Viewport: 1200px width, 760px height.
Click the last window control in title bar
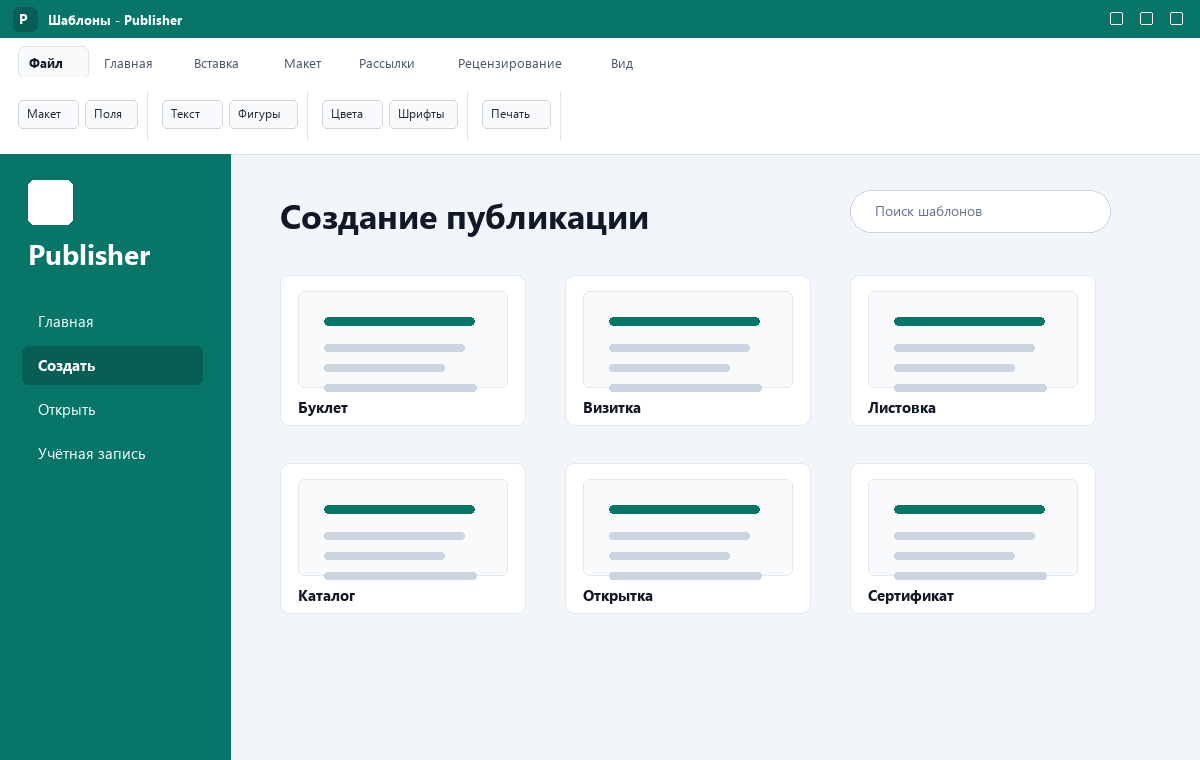[x=1177, y=19]
